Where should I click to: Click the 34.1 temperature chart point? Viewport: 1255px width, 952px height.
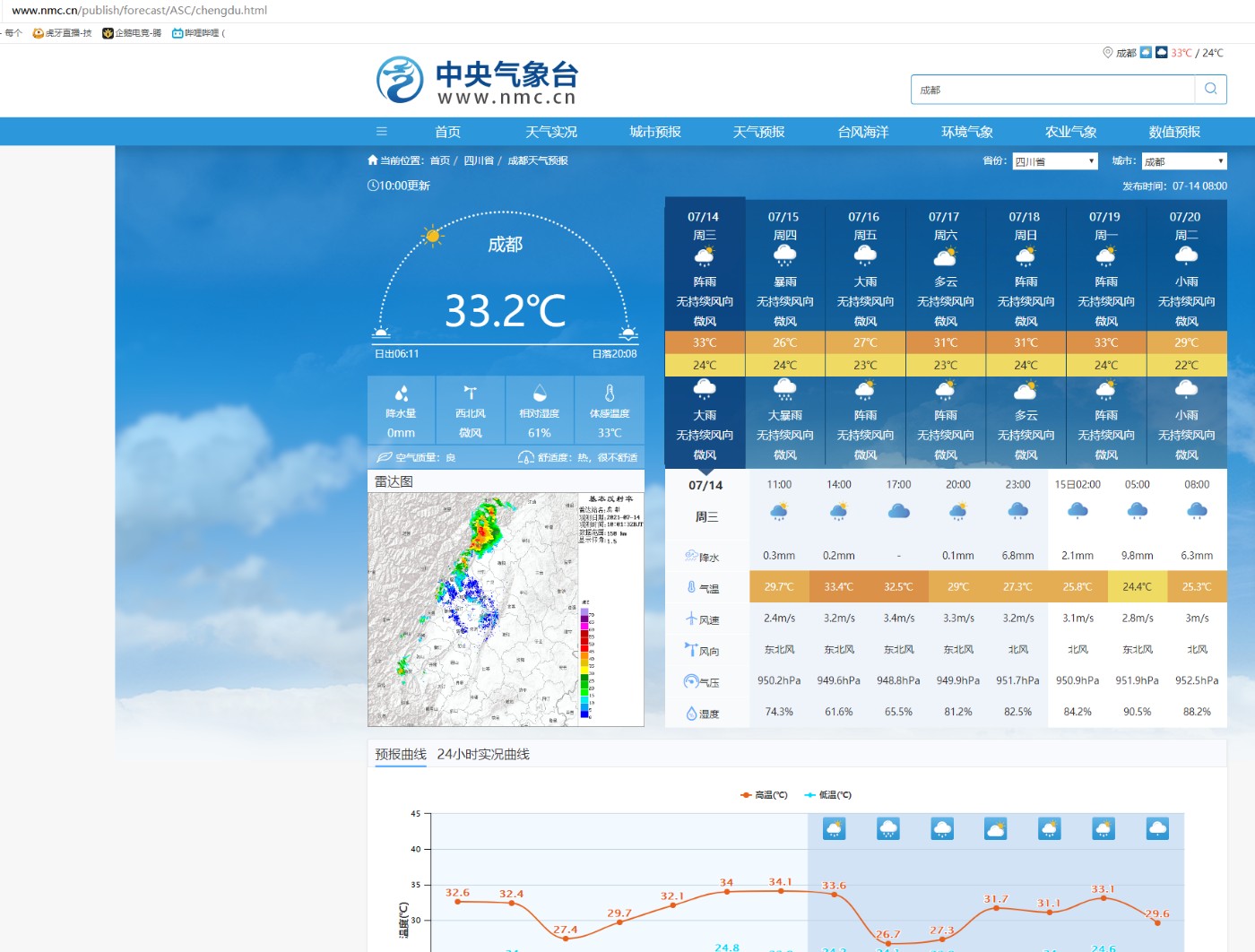coord(781,891)
